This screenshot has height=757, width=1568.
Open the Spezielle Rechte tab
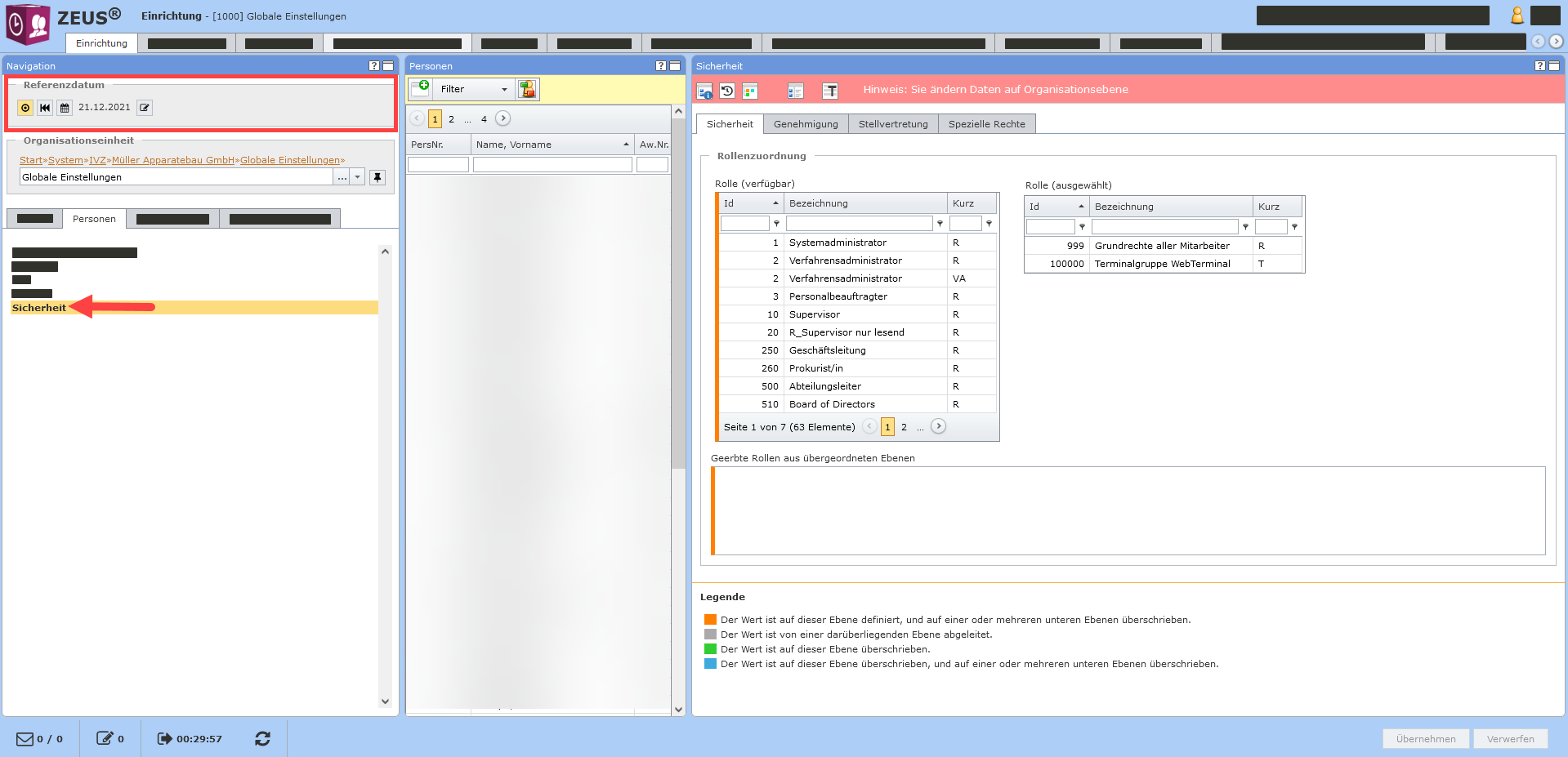point(986,124)
